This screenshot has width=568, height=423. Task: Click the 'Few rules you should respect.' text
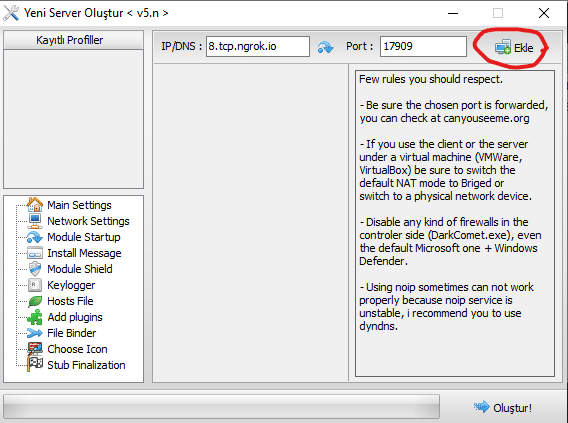(x=431, y=79)
